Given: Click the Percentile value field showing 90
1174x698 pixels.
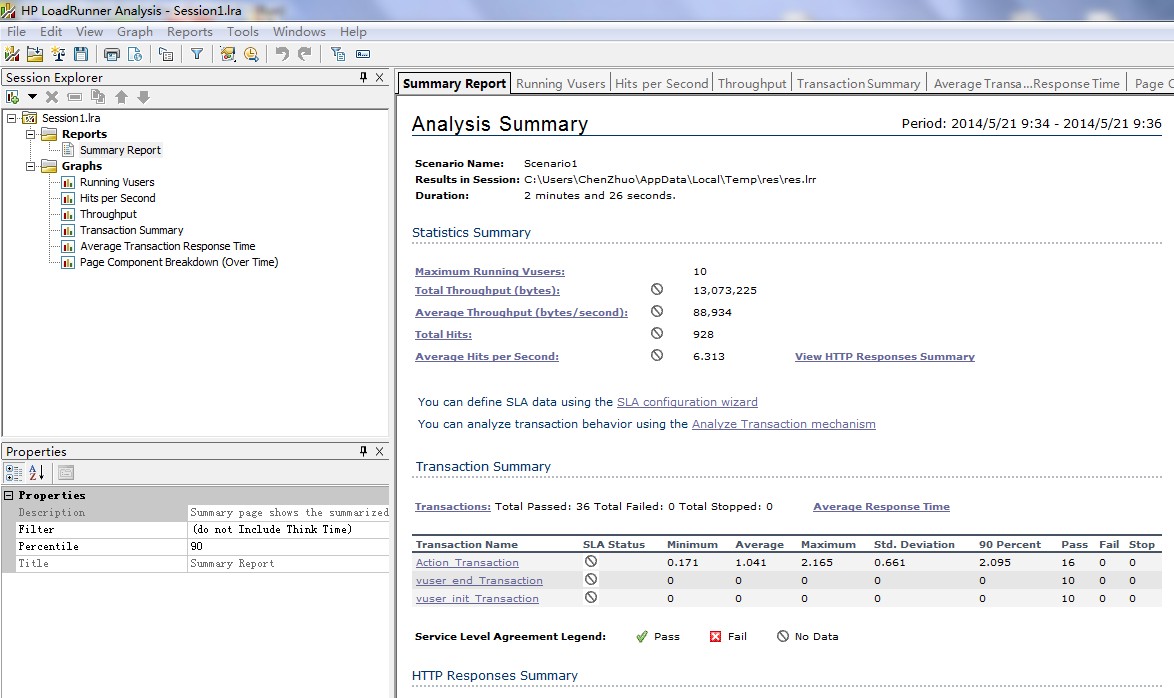Looking at the screenshot, I should point(288,546).
